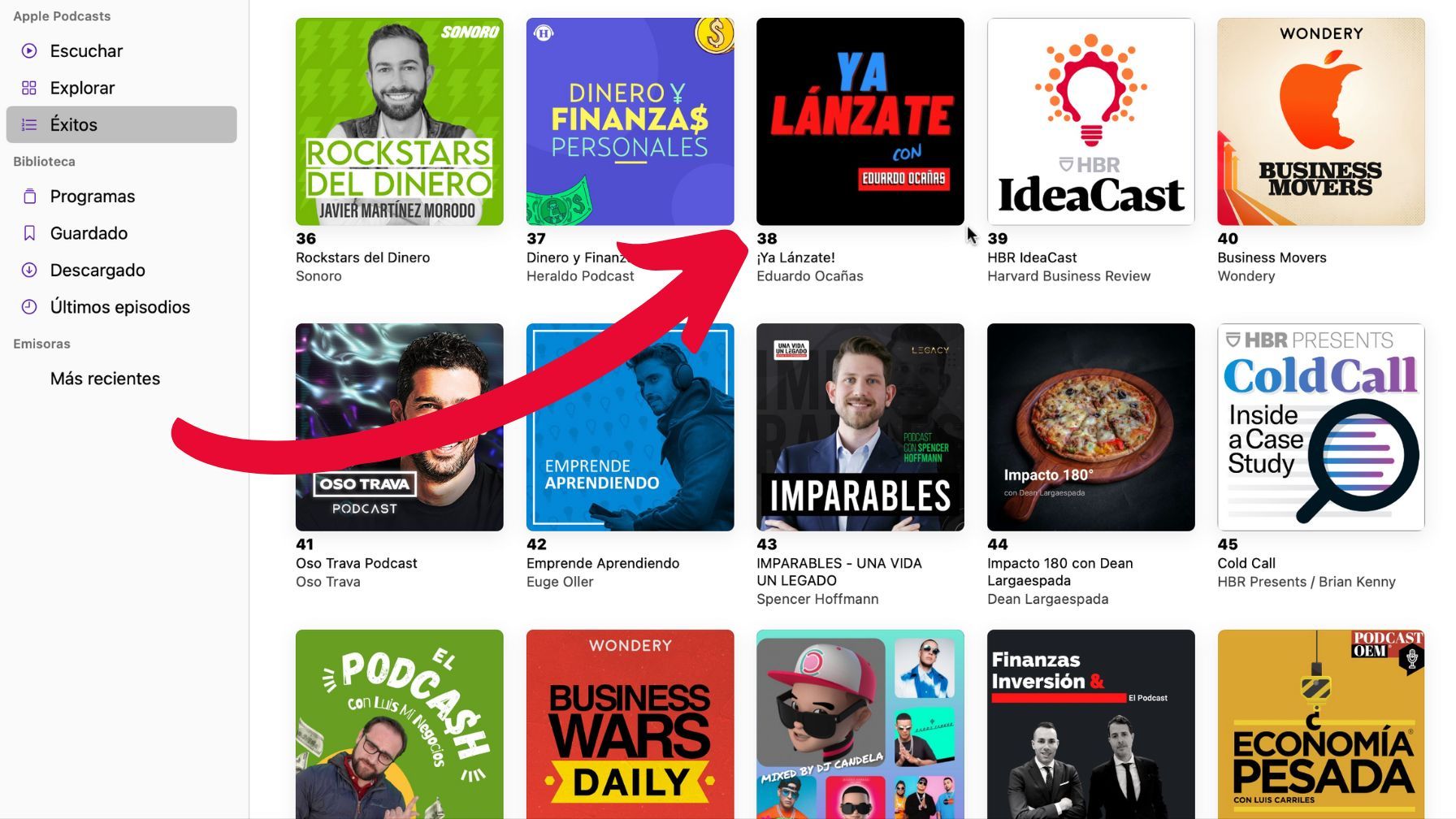
Task: Open Más recientes under Emisoras
Action: point(105,379)
